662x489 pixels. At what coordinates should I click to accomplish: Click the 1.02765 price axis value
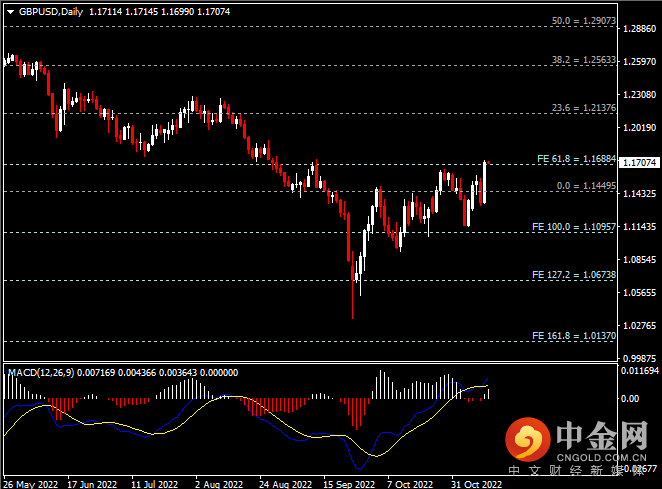coord(640,326)
